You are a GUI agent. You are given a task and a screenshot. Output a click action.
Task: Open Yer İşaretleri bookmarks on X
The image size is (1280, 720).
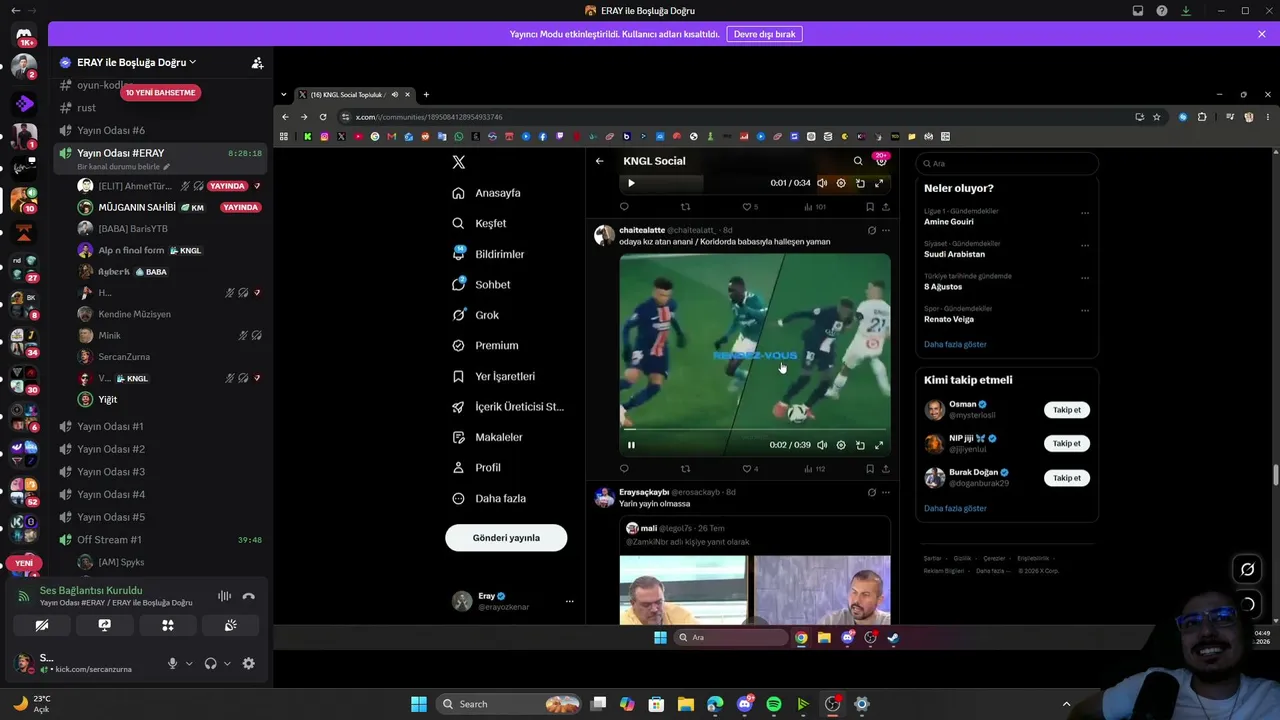tap(494, 376)
